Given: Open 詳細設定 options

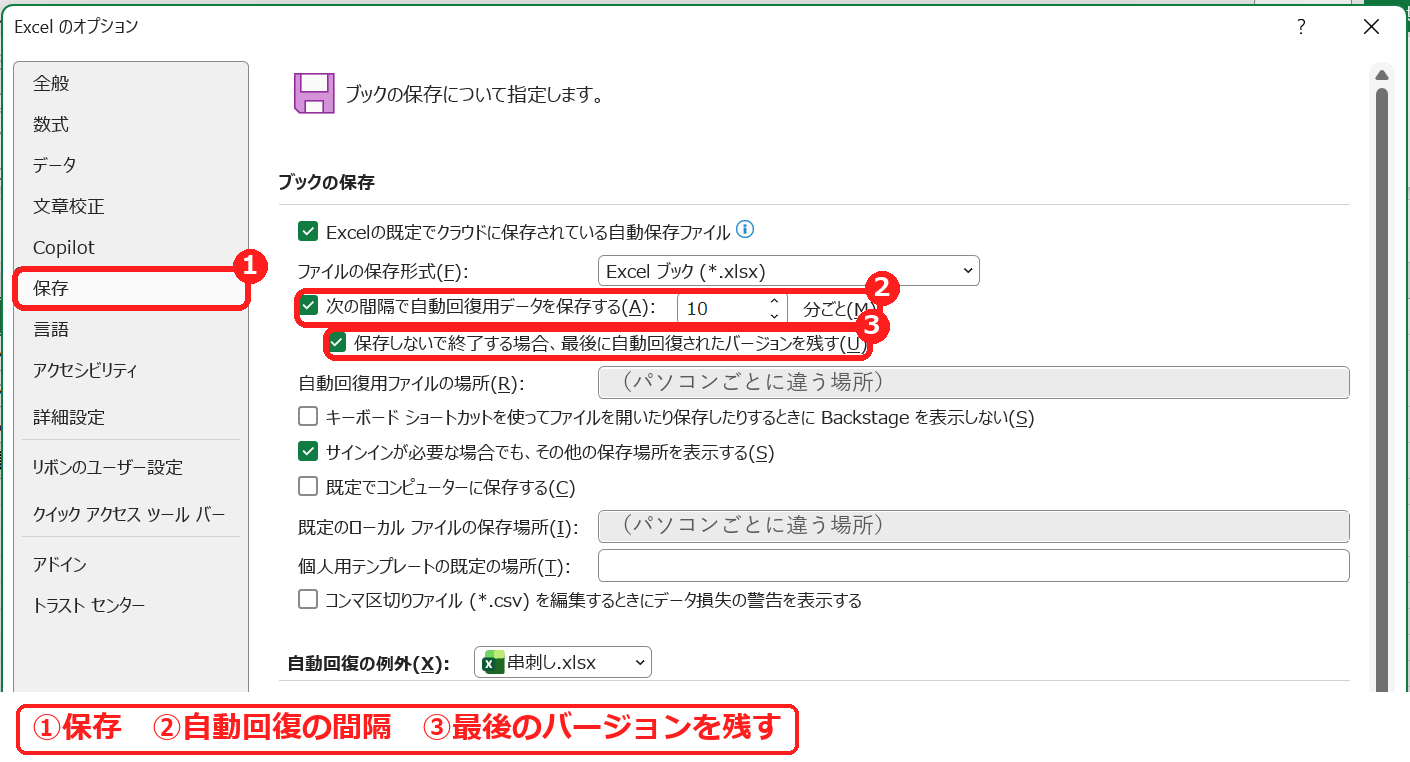Looking at the screenshot, I should [131, 417].
